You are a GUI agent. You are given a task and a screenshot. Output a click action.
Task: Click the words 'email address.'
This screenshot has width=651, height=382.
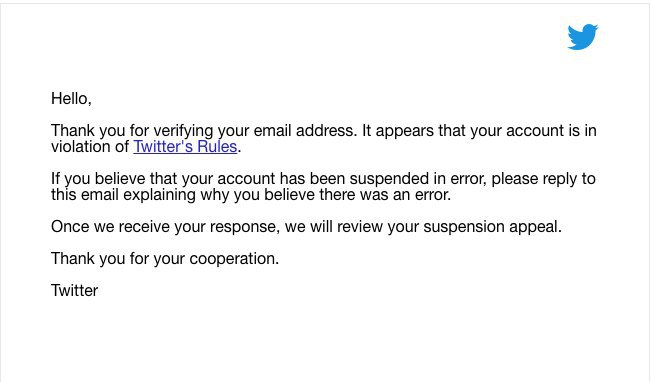pos(305,131)
